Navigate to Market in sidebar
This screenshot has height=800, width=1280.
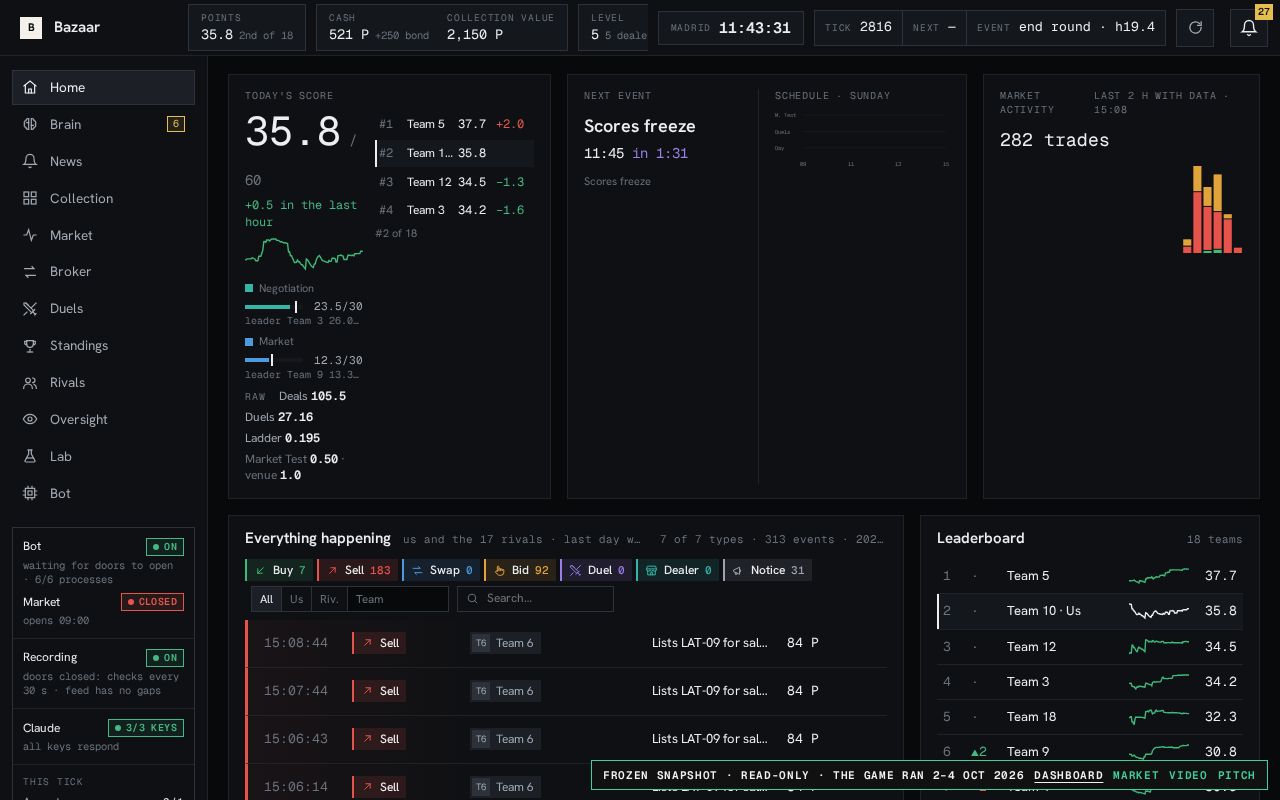(103, 235)
